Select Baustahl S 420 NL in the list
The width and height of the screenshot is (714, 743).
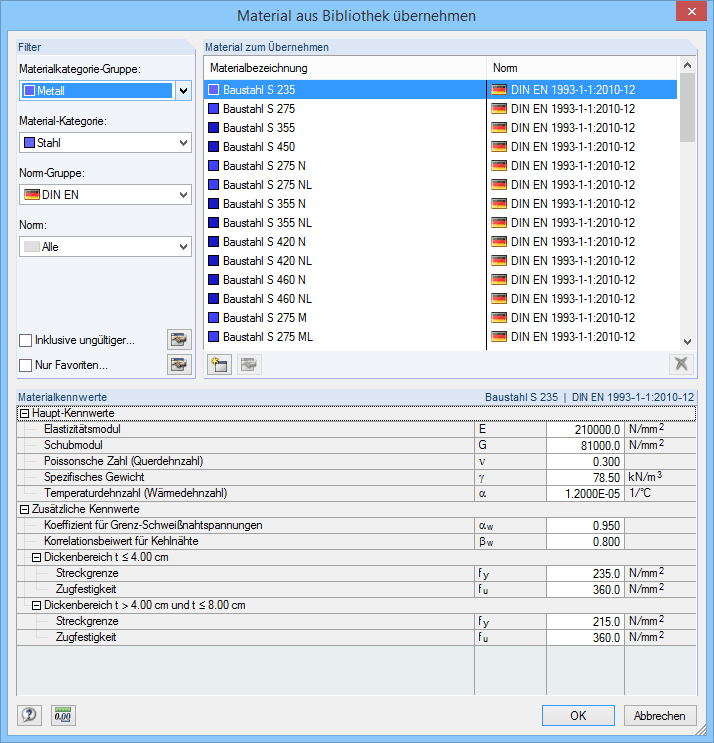pos(267,261)
